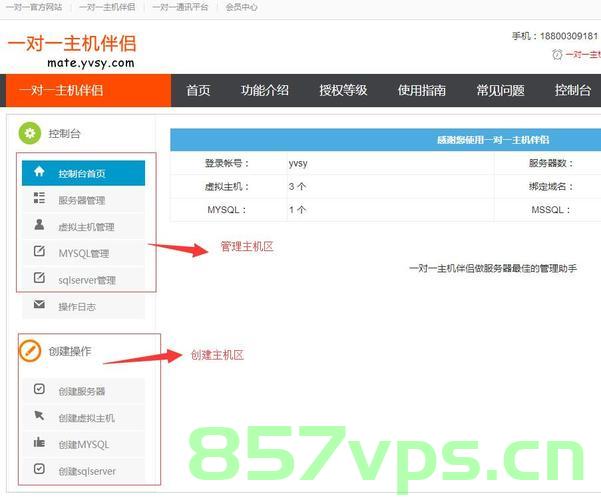Open 首页 in the main navigation
This screenshot has width=601, height=500.
198,90
